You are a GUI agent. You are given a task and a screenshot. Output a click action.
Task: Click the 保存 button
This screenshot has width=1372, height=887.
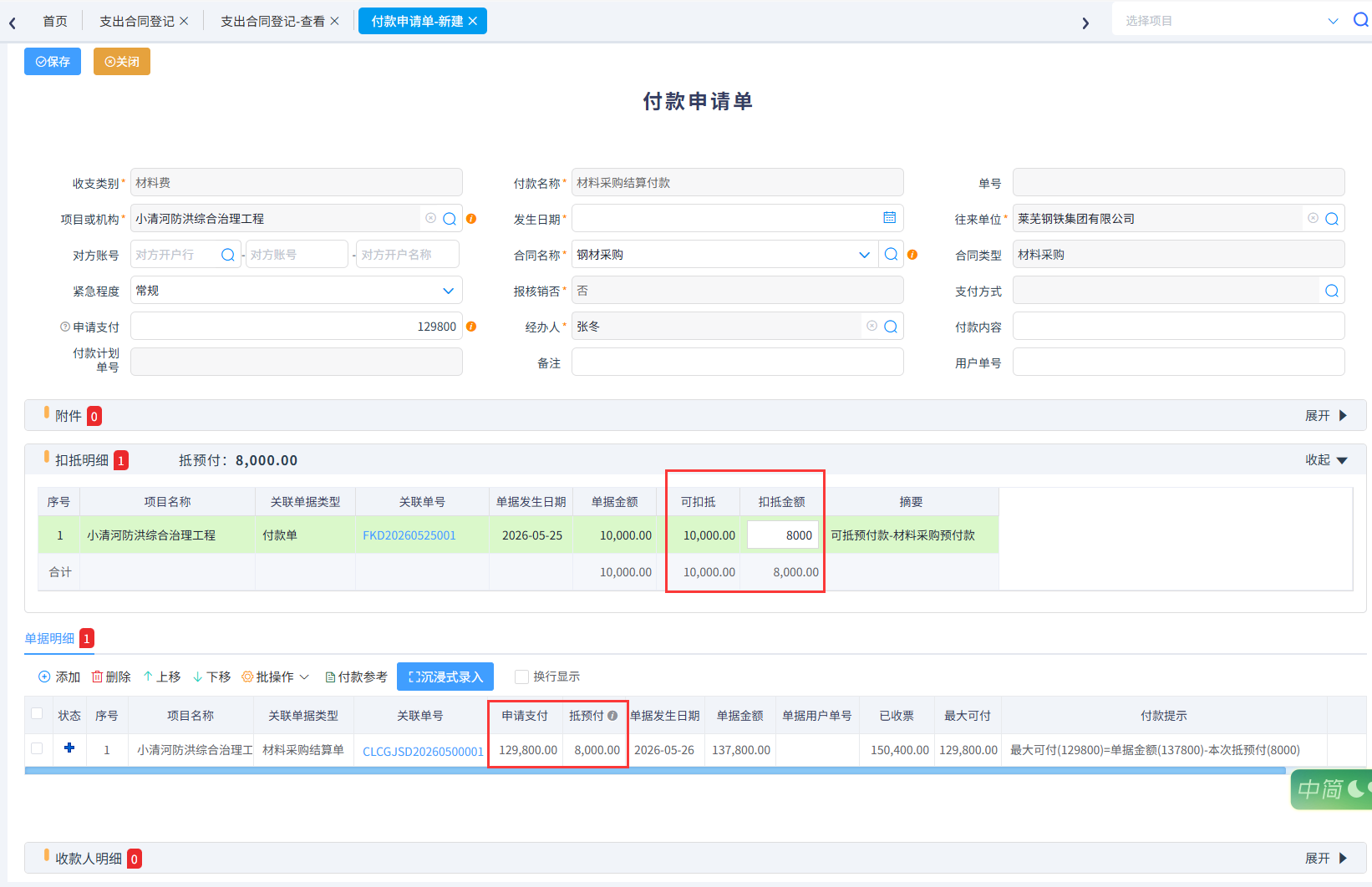[53, 62]
